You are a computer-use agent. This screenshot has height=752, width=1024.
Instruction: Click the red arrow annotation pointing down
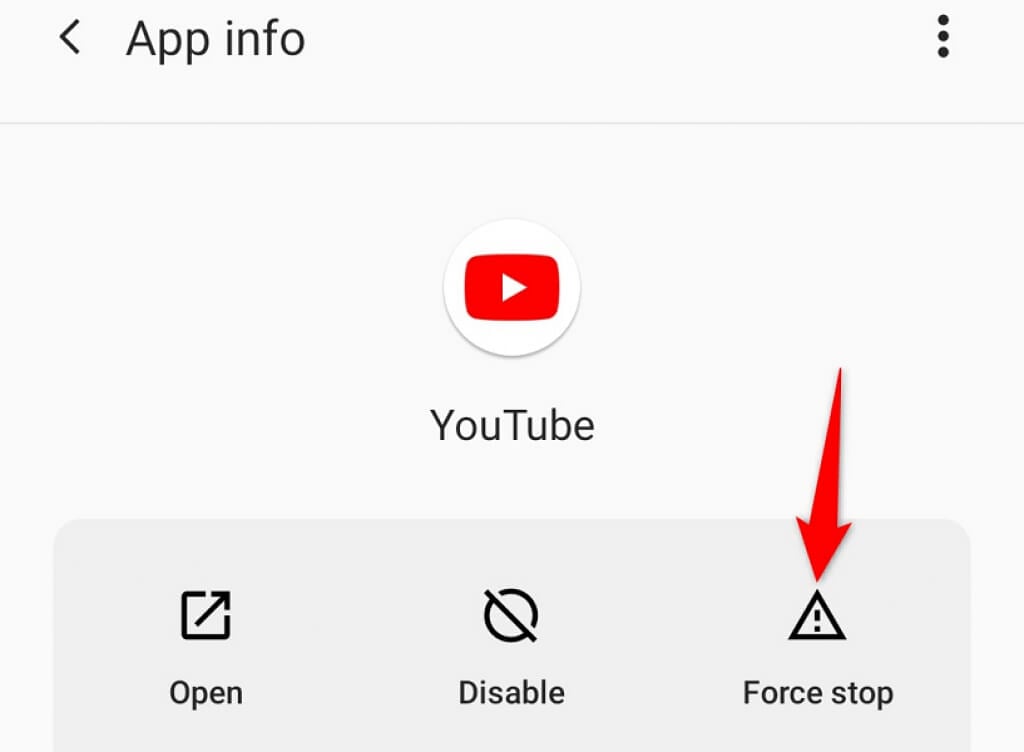[825, 475]
